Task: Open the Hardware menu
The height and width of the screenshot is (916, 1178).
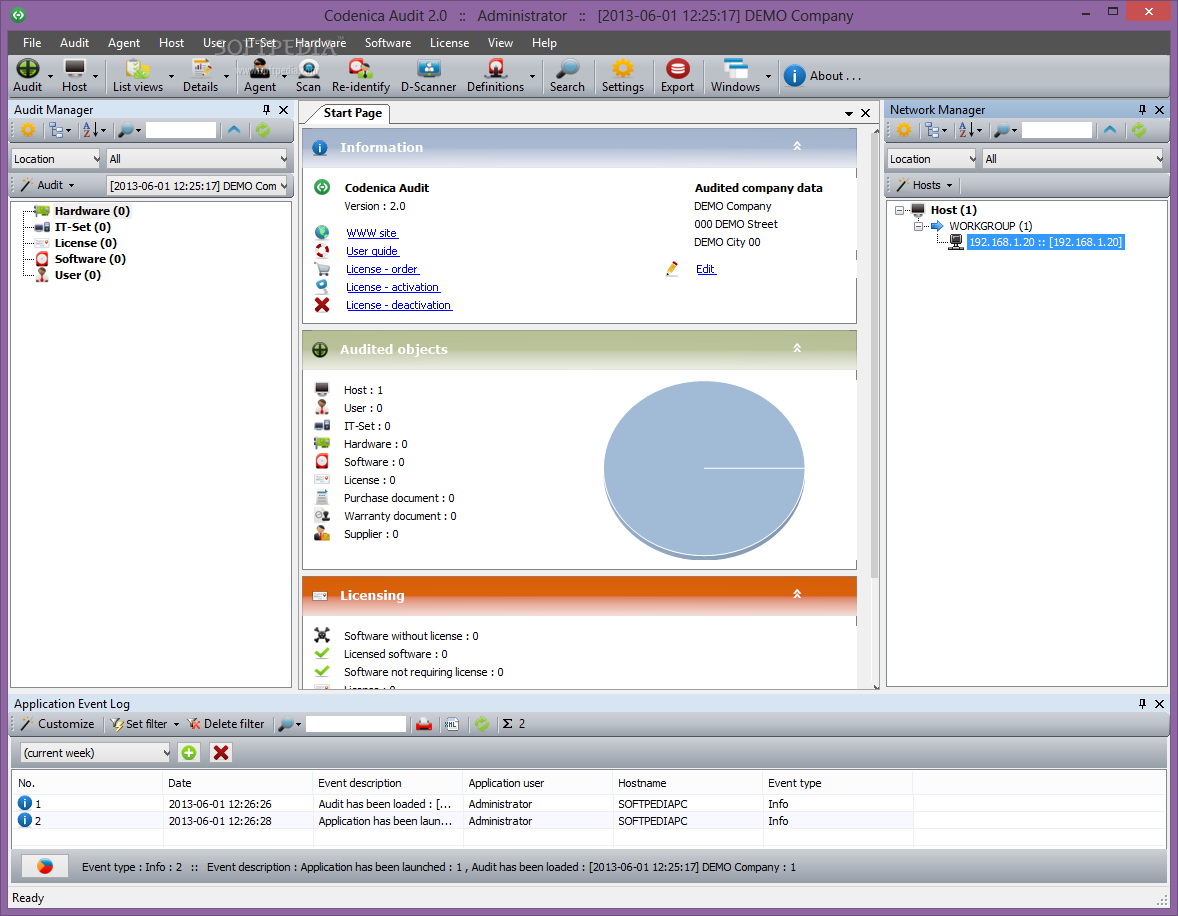Action: pyautogui.click(x=321, y=43)
